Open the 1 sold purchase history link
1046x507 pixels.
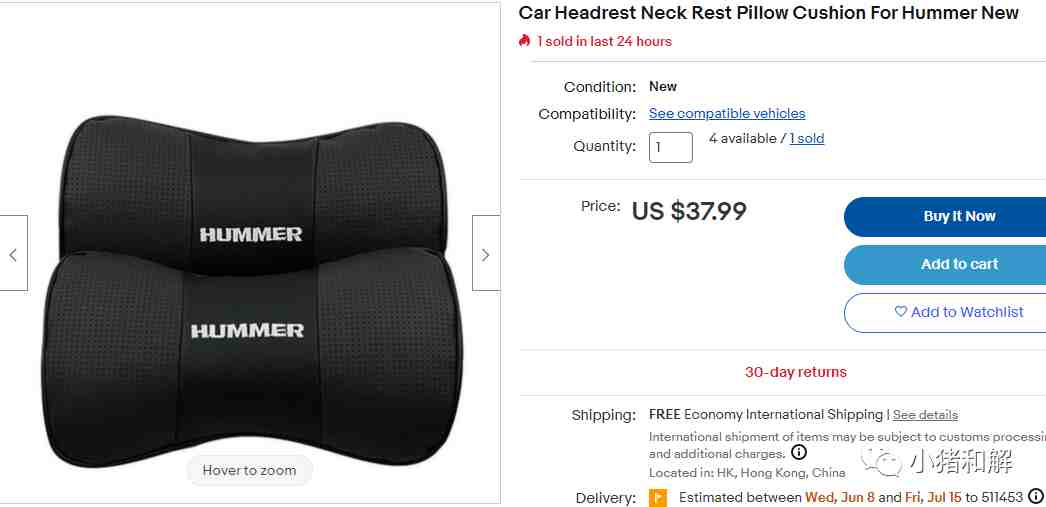(x=807, y=139)
